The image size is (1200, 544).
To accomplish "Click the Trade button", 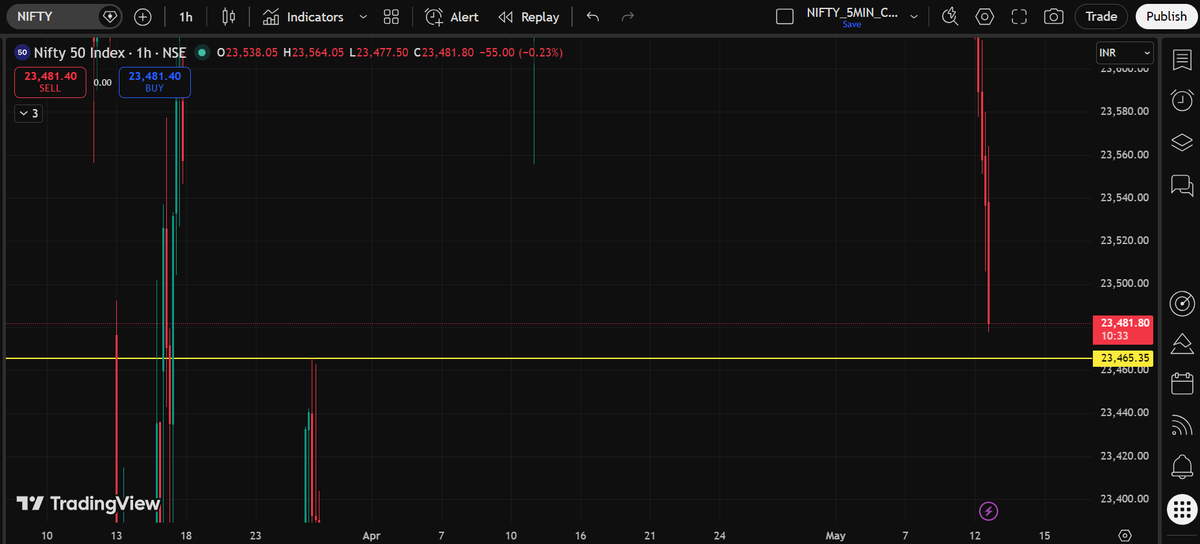I will [x=1101, y=17].
